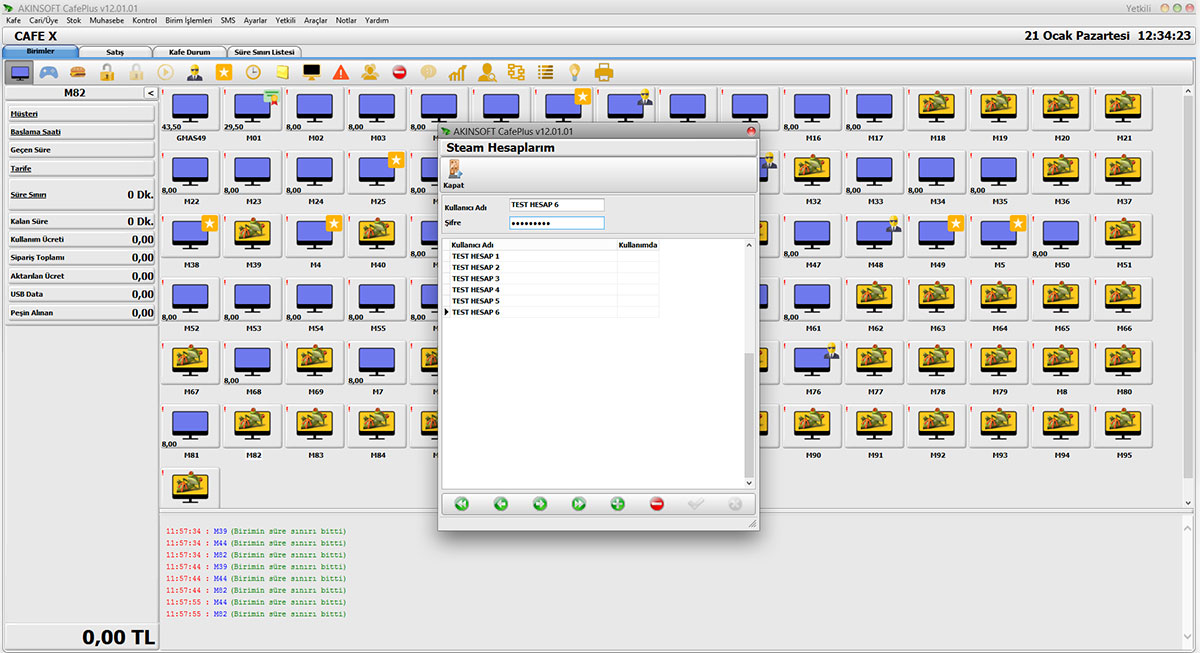Click the red warning triangle toolbar icon

pyautogui.click(x=341, y=72)
